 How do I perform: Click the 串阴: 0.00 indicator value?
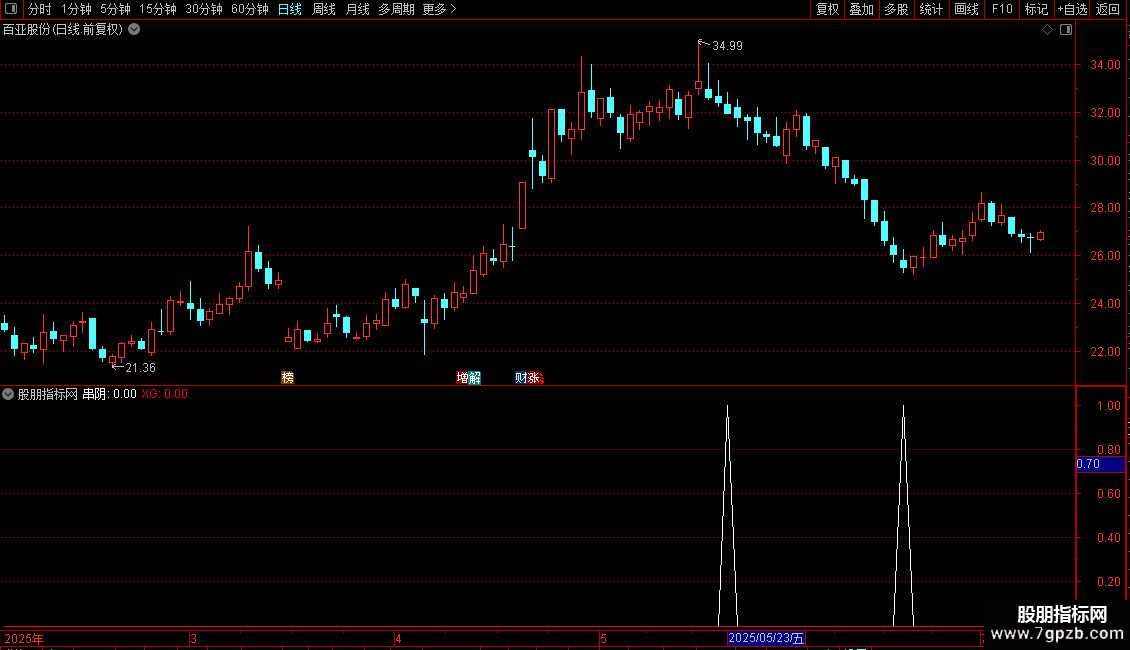click(x=110, y=394)
